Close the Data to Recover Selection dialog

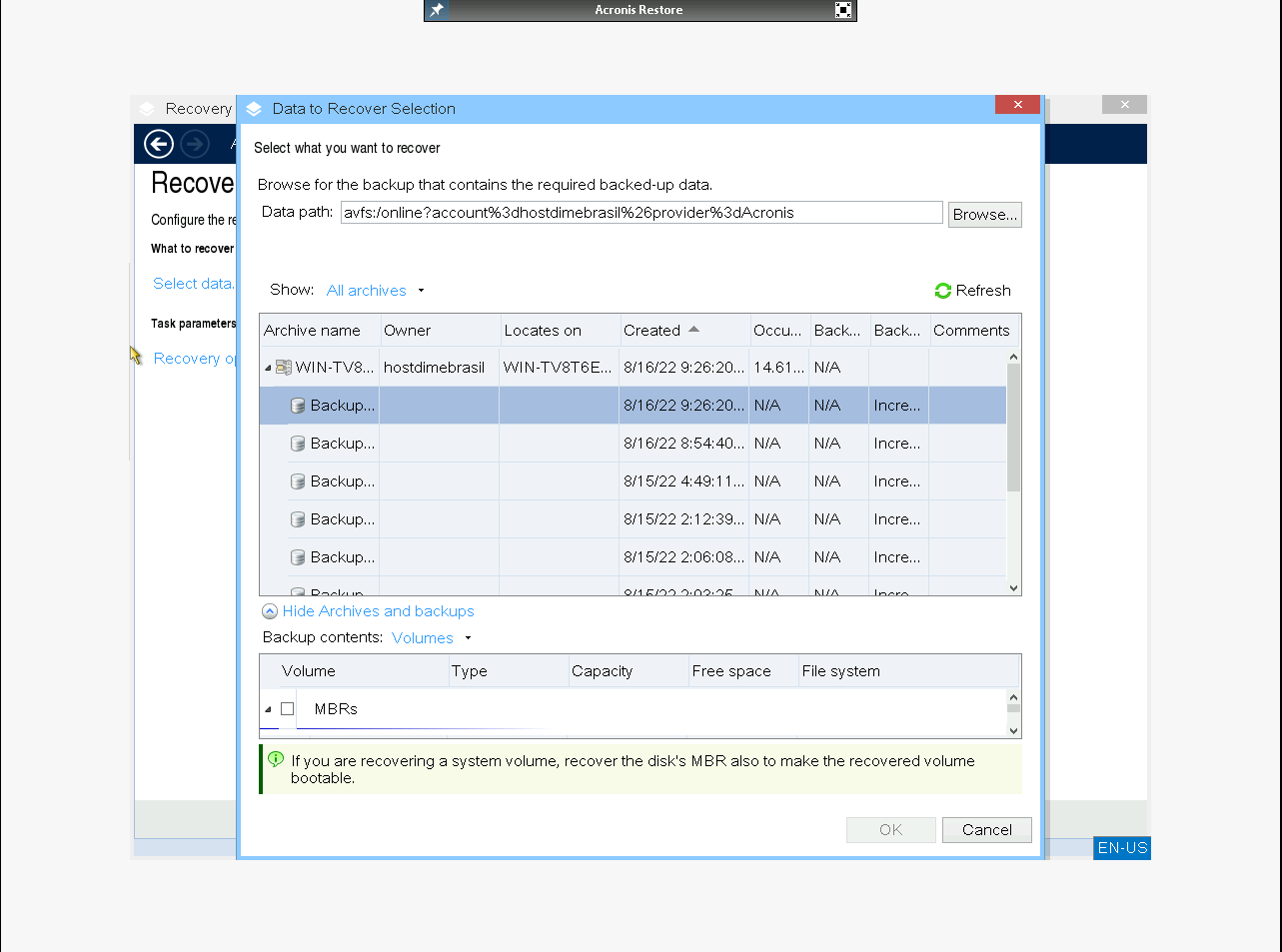tap(1017, 105)
